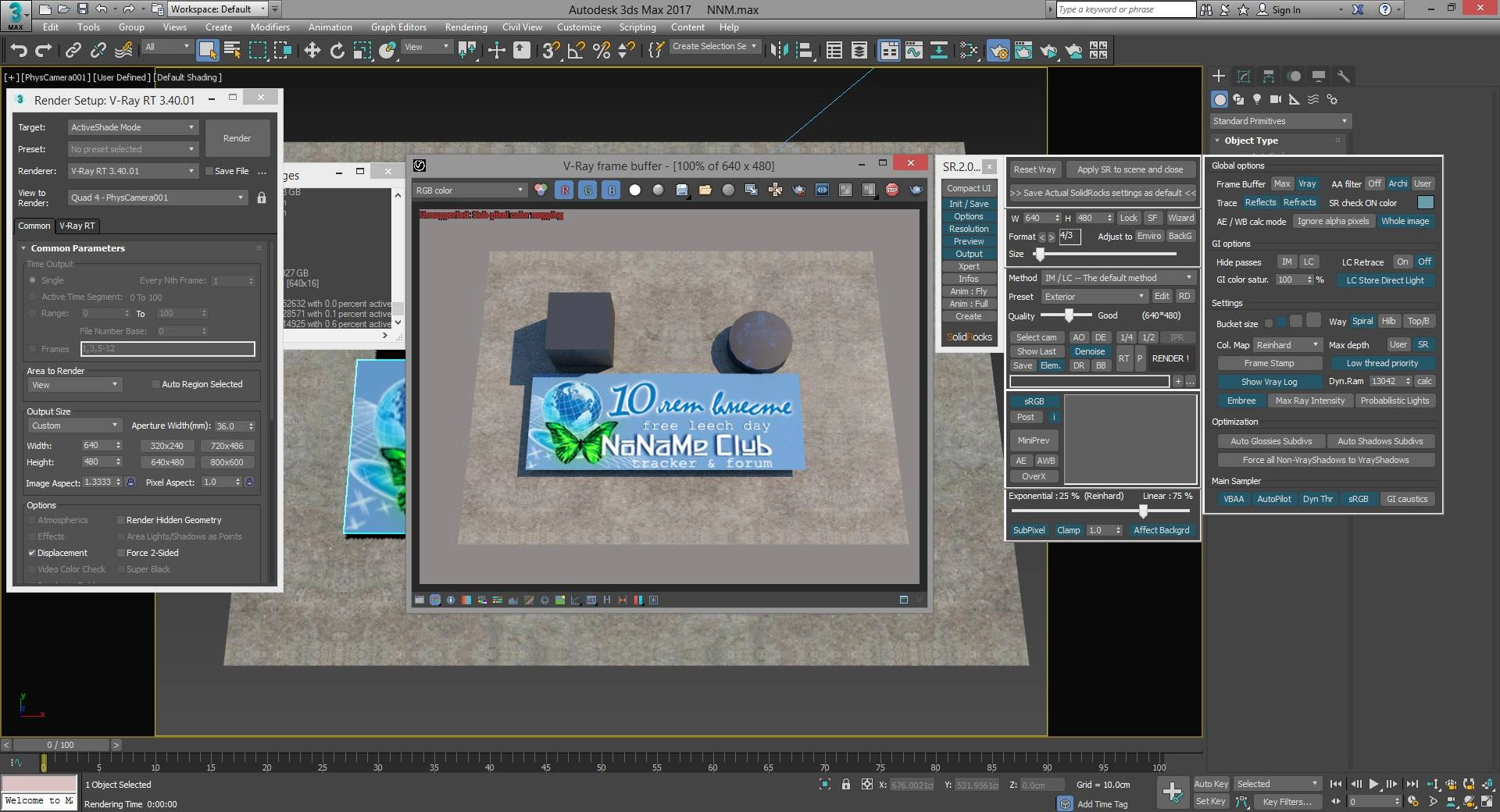Toggle the Displacement checkbox

[32, 553]
